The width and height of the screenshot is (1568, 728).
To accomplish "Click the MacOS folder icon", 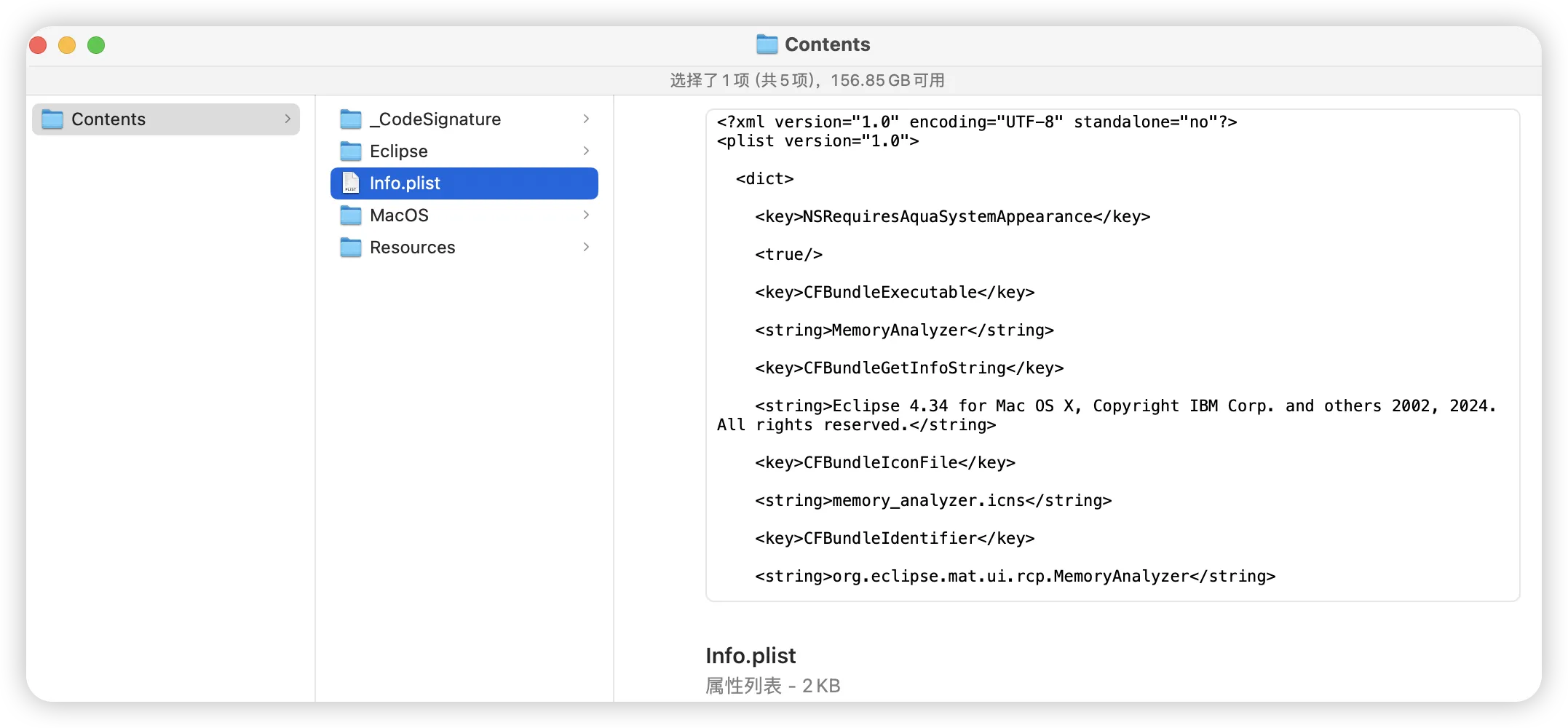I will point(351,215).
